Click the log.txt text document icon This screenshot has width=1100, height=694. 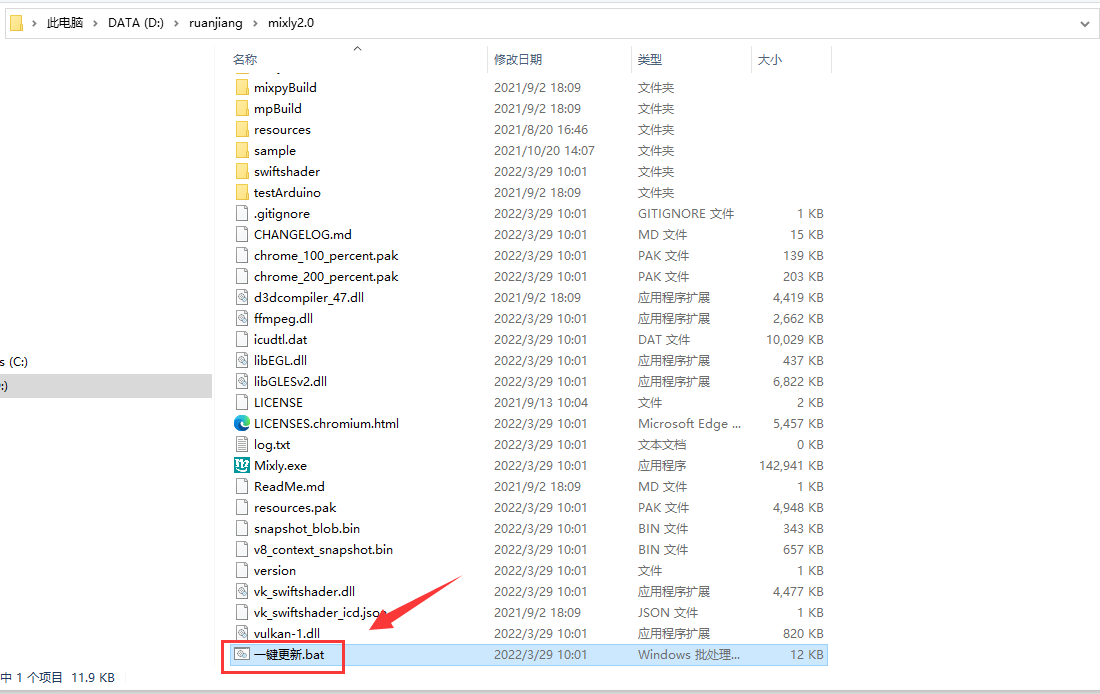click(242, 444)
